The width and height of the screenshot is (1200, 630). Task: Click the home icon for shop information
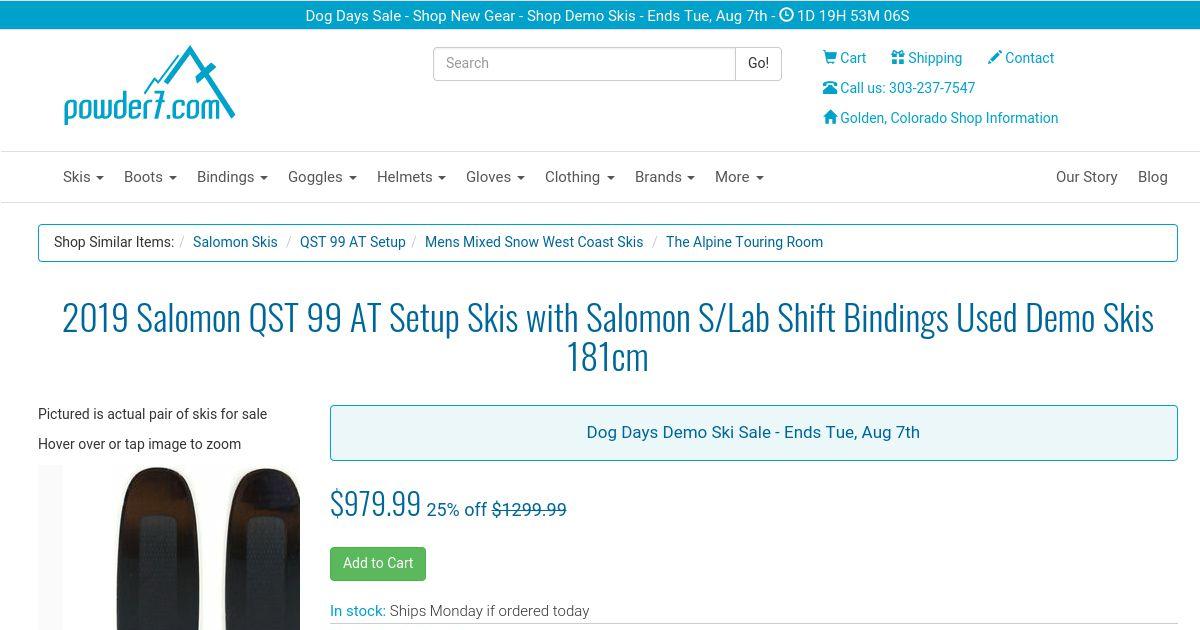pos(830,118)
